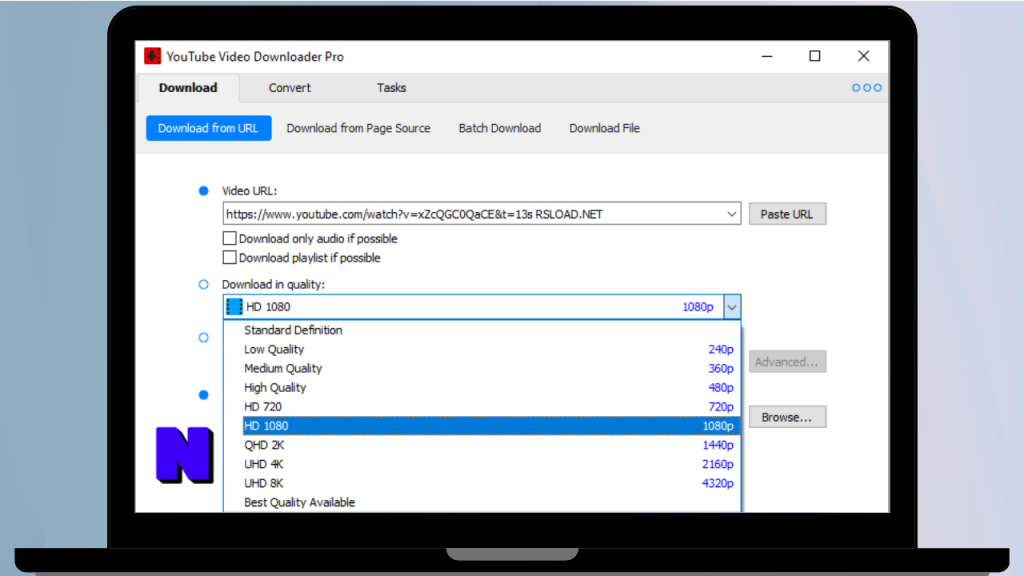Choose highlighted HD 1080 option in list

click(490, 426)
